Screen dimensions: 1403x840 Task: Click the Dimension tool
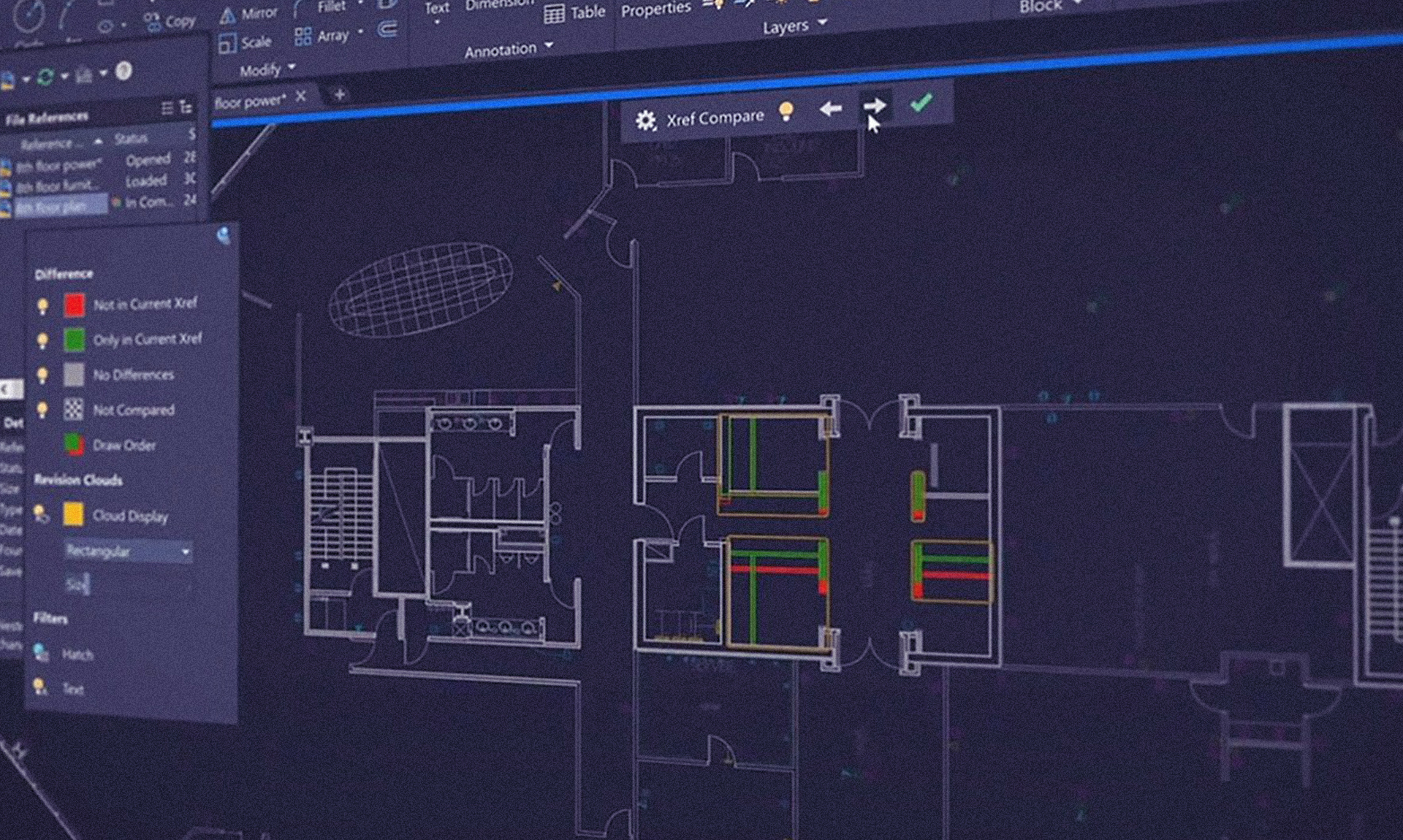tap(499, 5)
